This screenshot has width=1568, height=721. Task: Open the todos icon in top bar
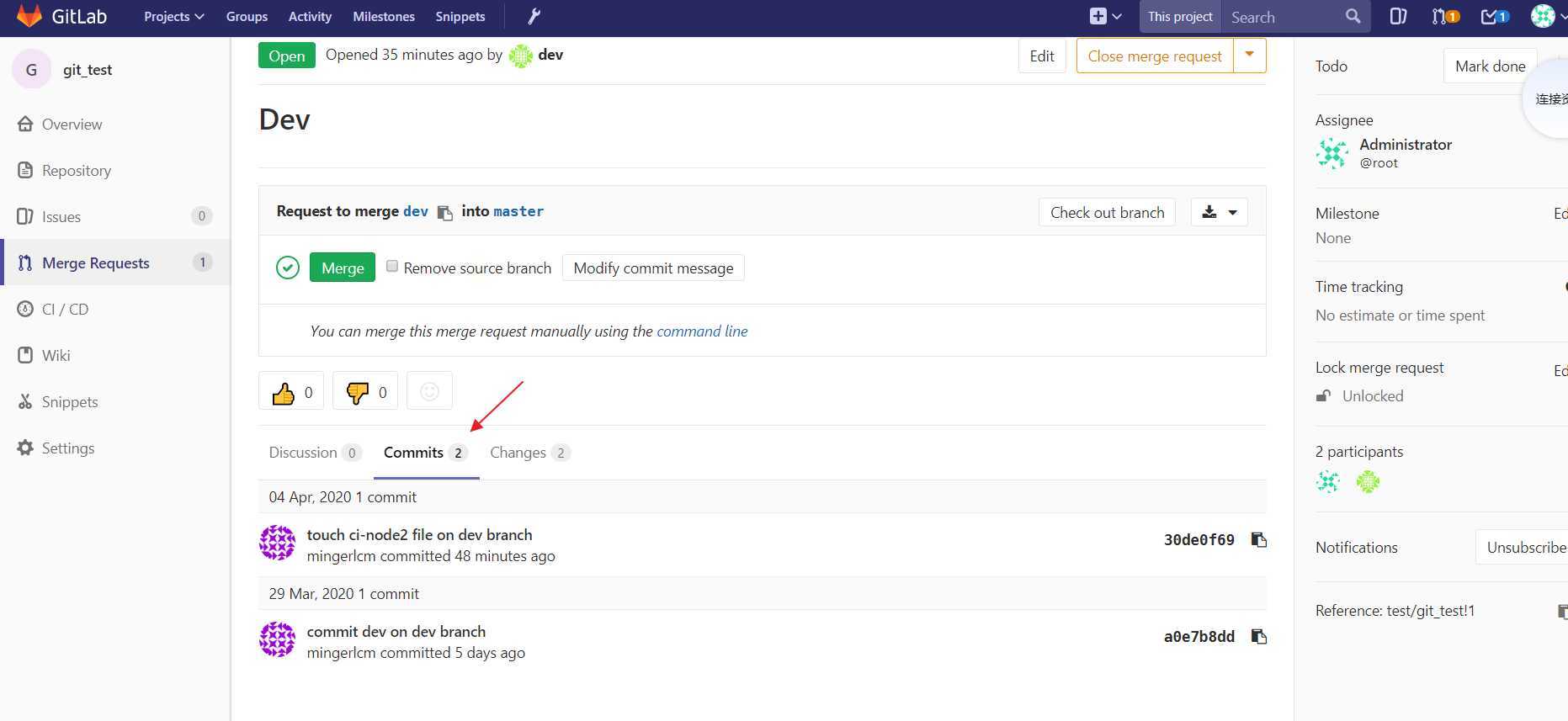coord(1495,16)
